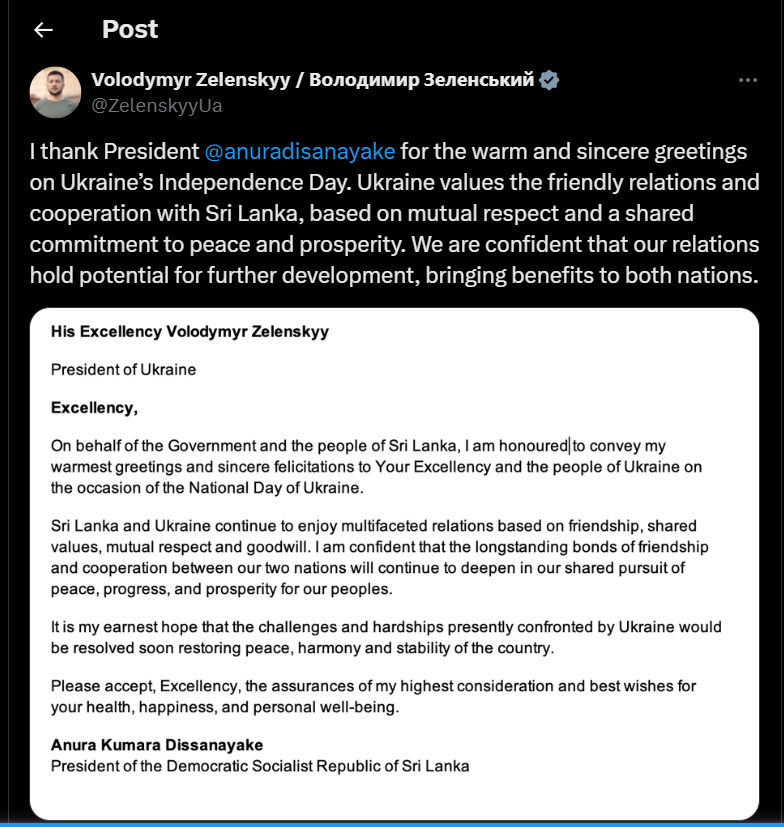Click the "Anura Kumara Dissanayake" signature name
Screen dimensions: 784x827
click(157, 745)
